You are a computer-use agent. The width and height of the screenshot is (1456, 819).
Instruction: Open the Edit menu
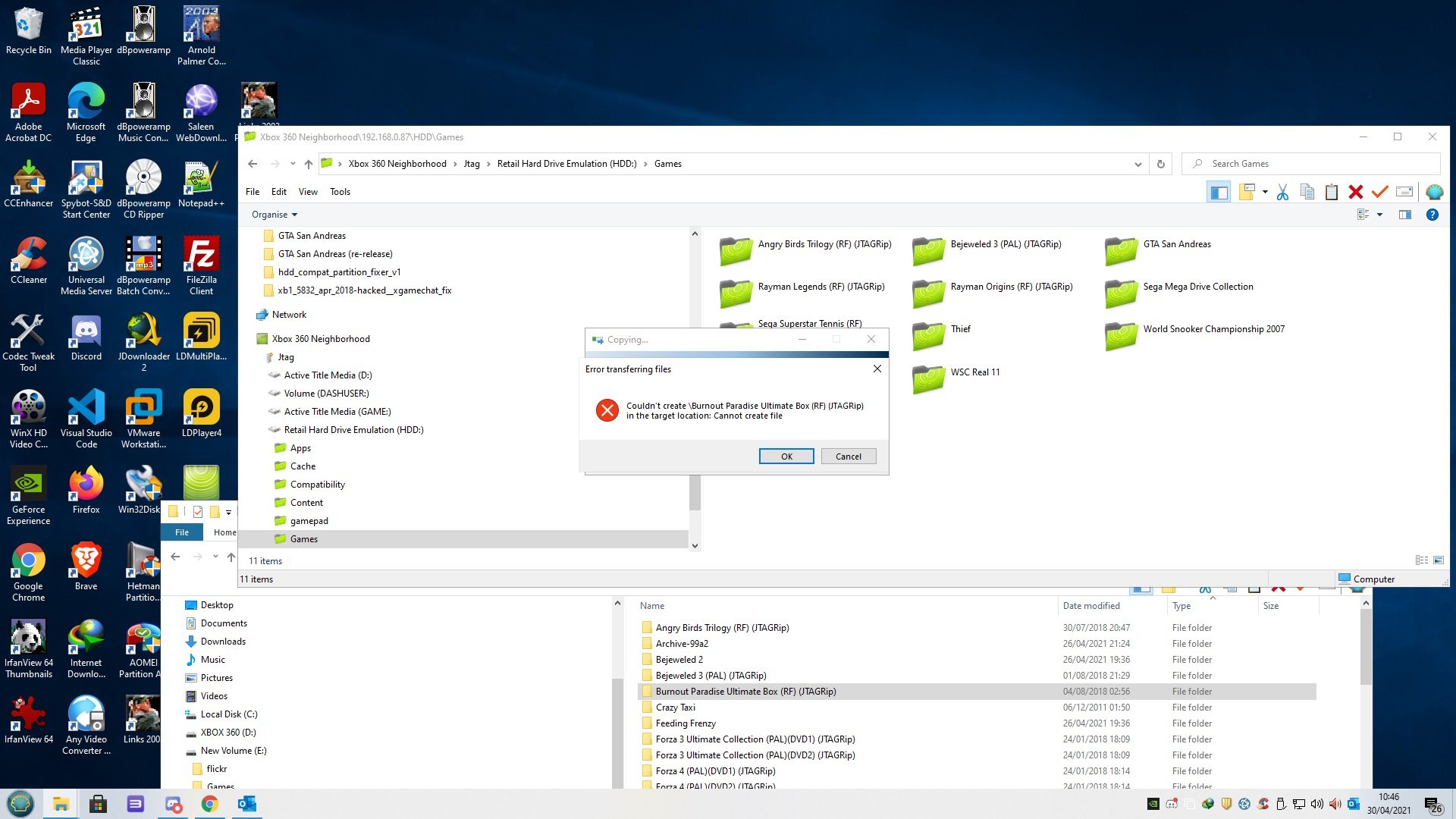279,192
